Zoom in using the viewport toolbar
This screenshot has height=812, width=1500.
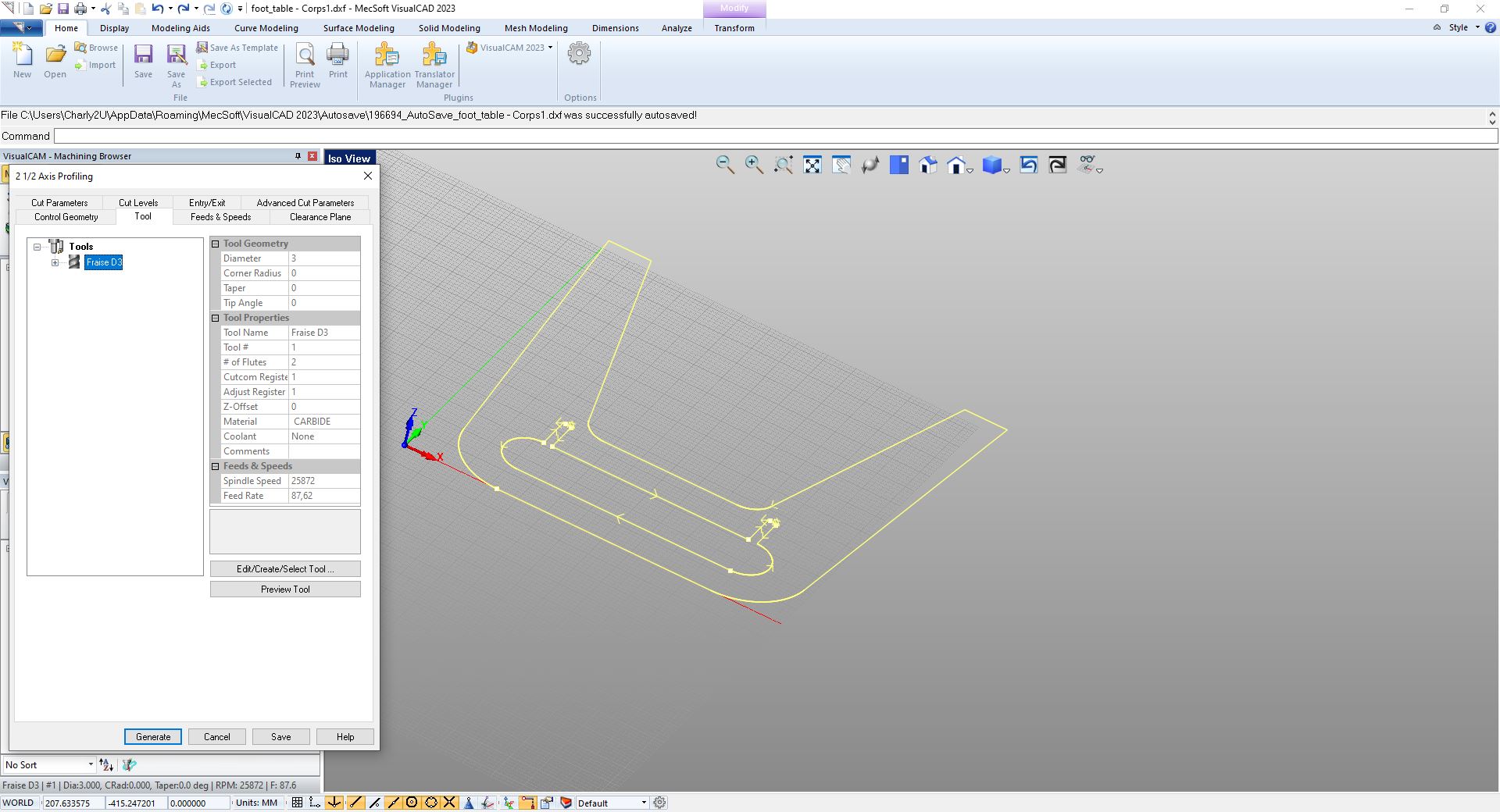(x=754, y=165)
